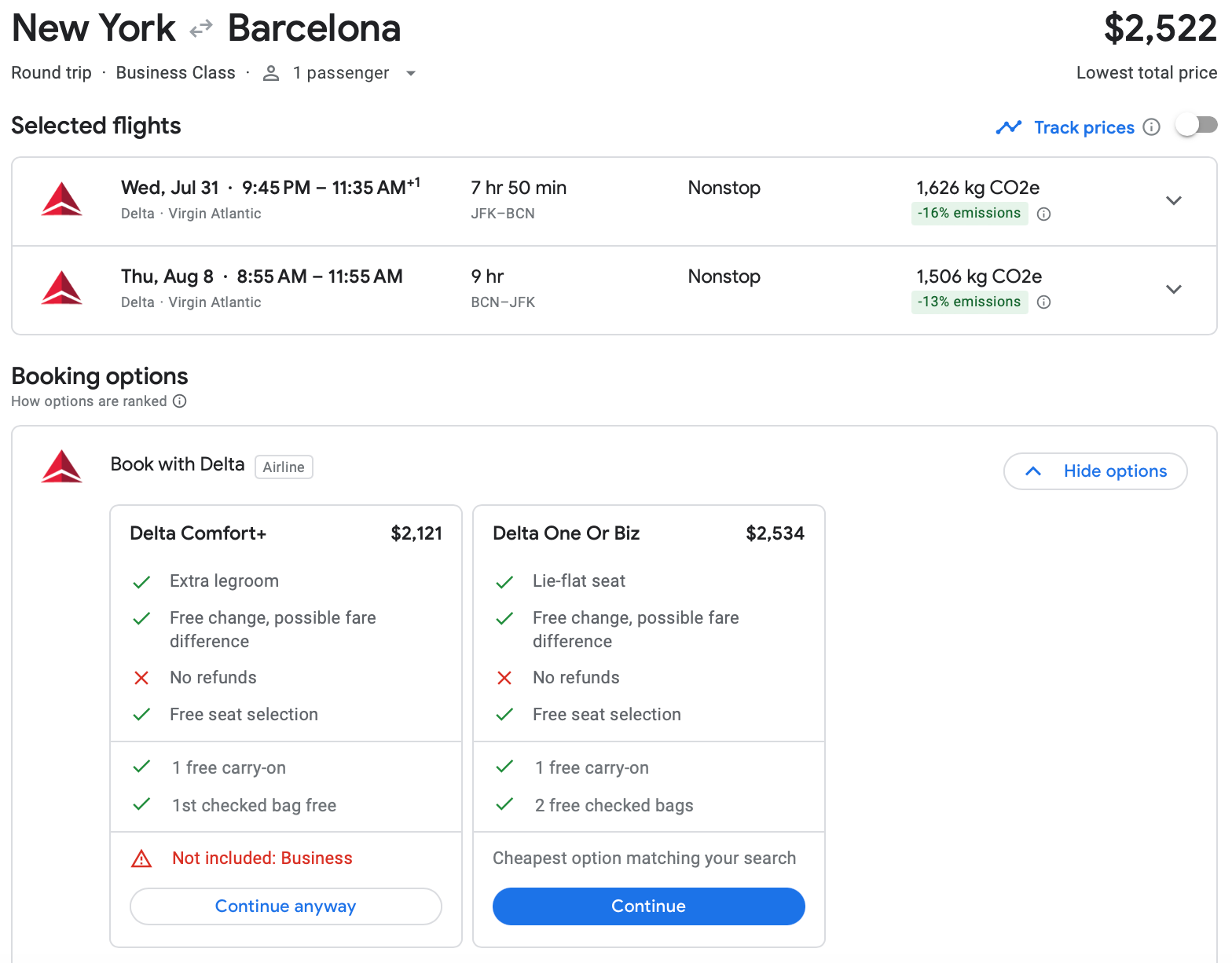
Task: Click the Delta logo next to Book with Delta
Action: [61, 467]
